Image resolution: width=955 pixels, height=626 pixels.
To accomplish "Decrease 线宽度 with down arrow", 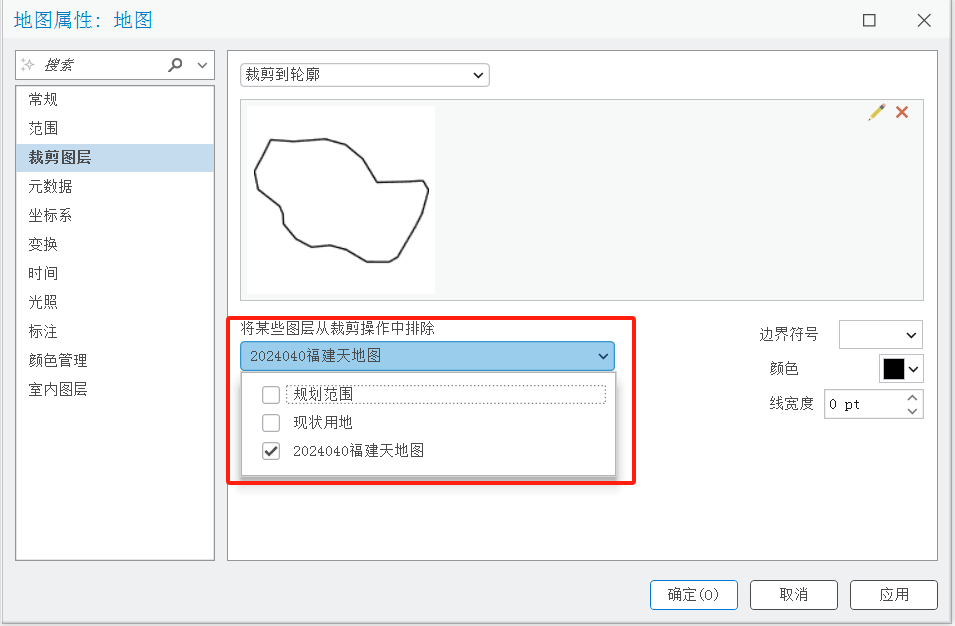I will point(912,411).
